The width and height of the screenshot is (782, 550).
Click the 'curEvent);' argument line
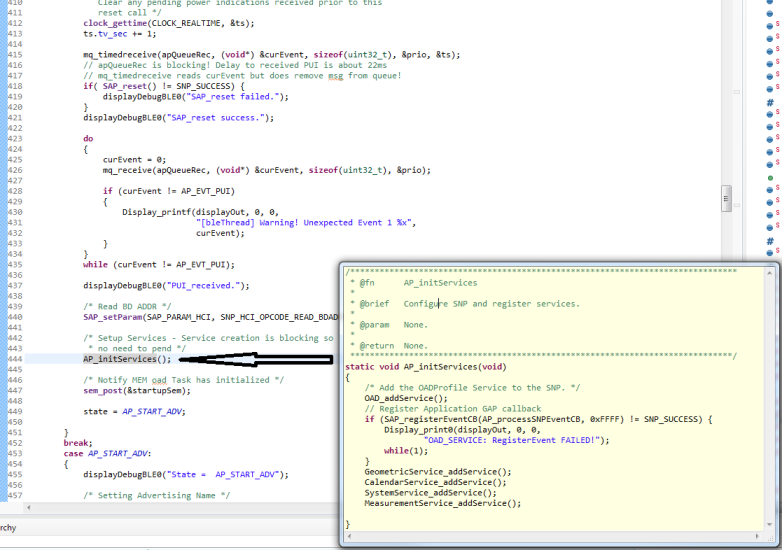(x=220, y=233)
